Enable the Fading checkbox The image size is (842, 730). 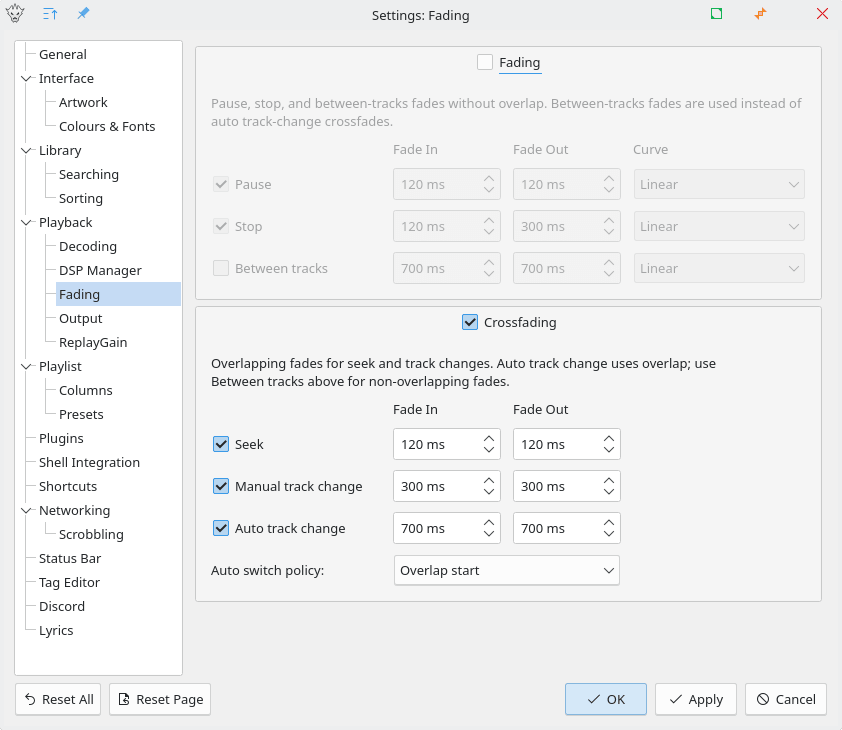pos(485,62)
